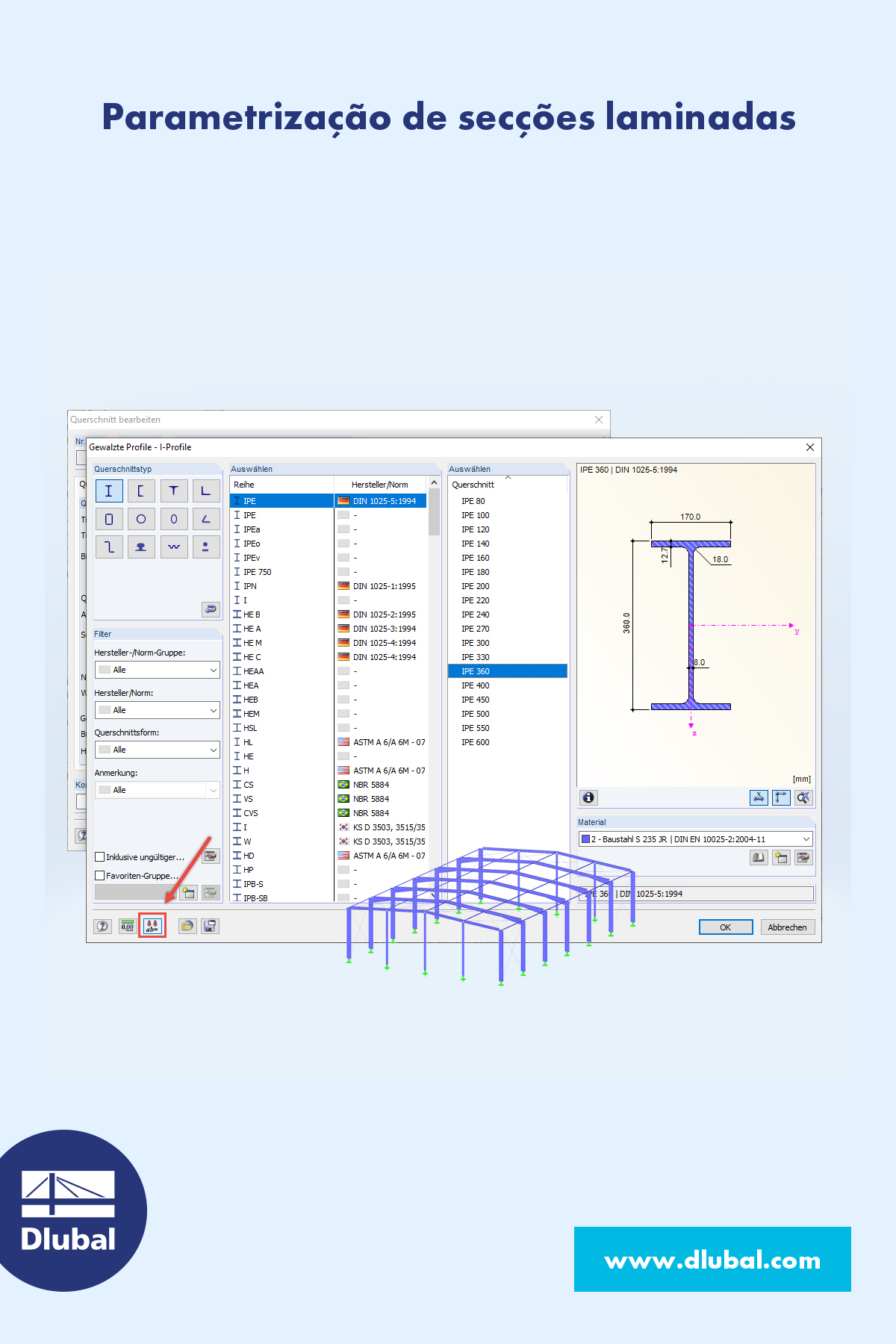Viewport: 896px width, 1344px height.
Task: Select the L-angle section type
Action: 206,491
